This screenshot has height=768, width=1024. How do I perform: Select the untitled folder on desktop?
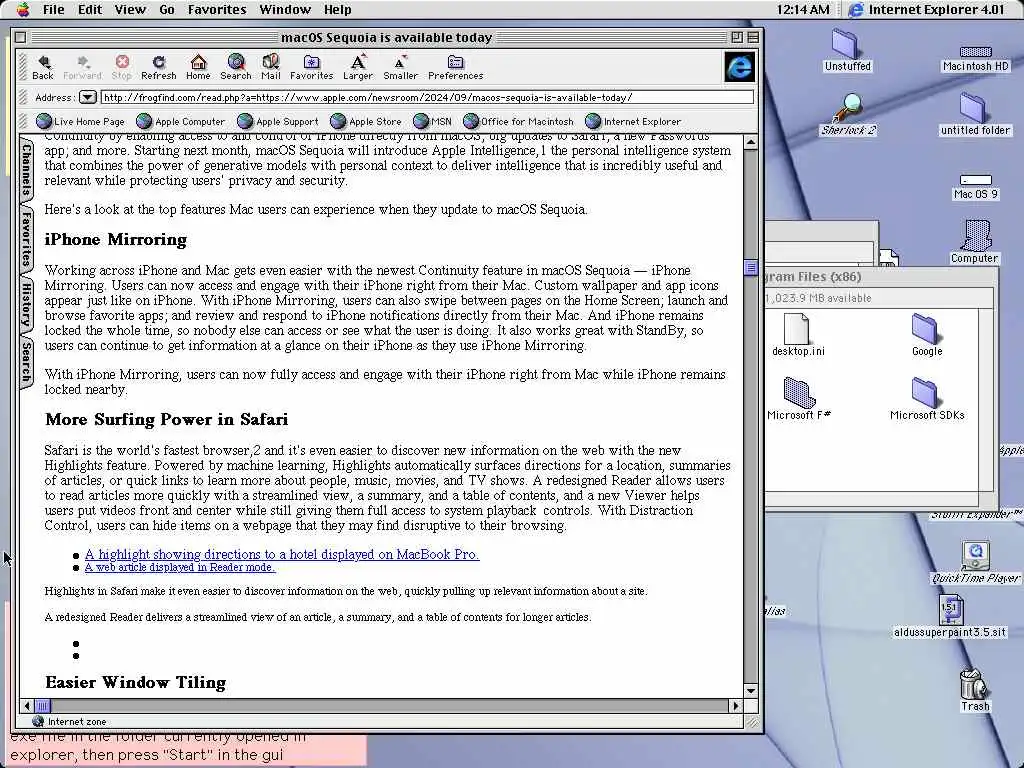coord(975,114)
